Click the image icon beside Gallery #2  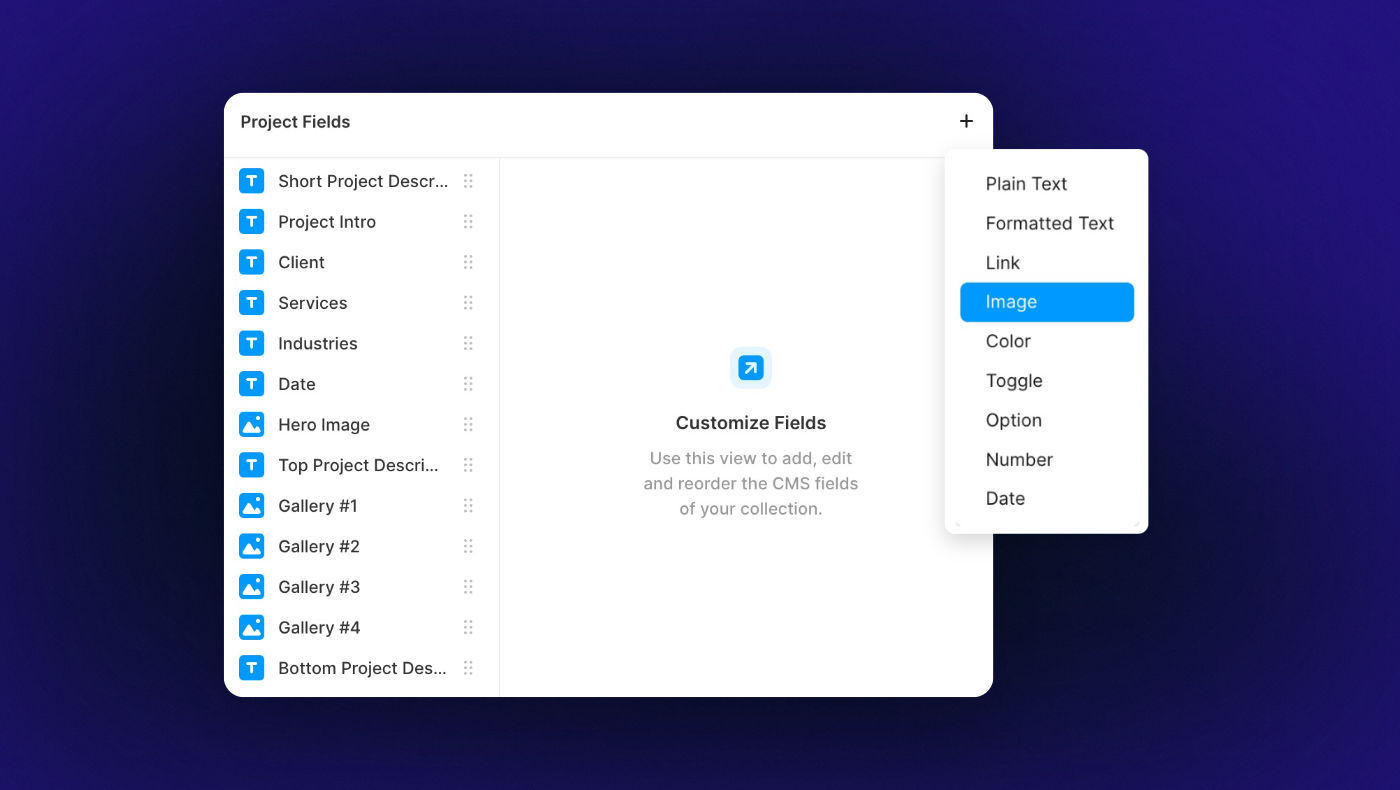(x=251, y=546)
